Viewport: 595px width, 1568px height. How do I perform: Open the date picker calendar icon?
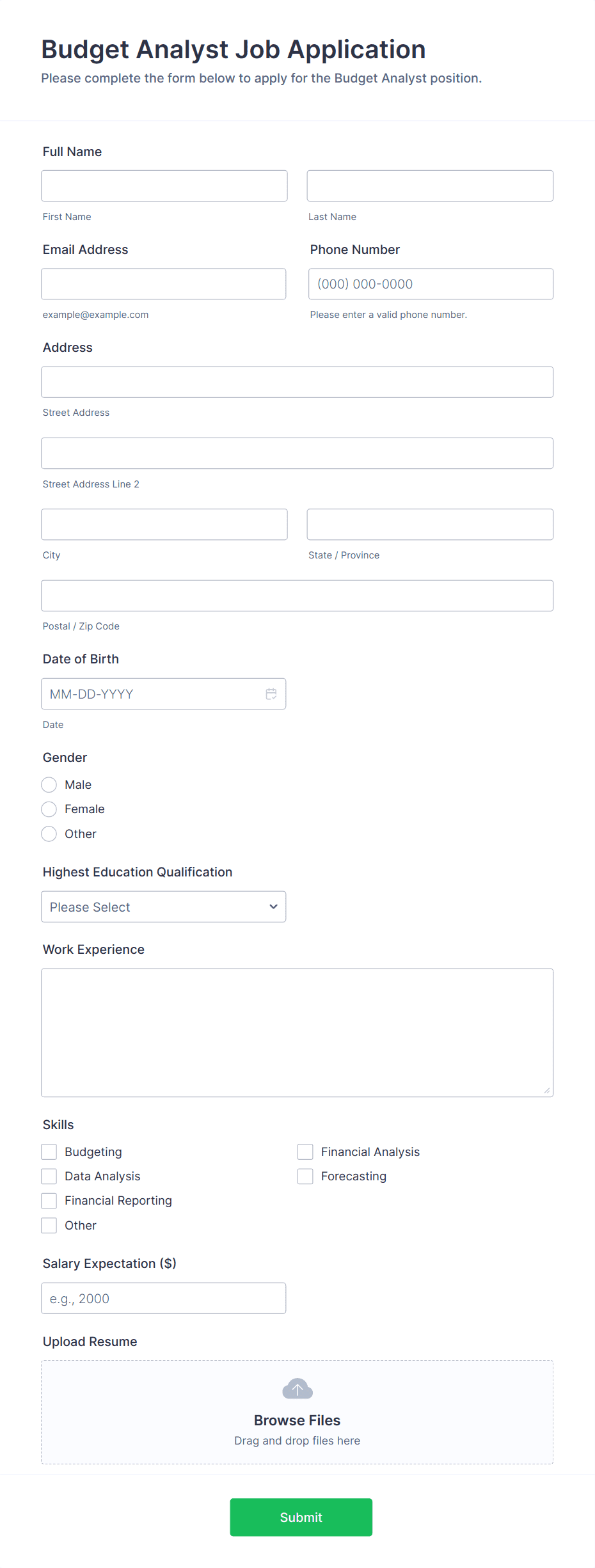click(271, 694)
